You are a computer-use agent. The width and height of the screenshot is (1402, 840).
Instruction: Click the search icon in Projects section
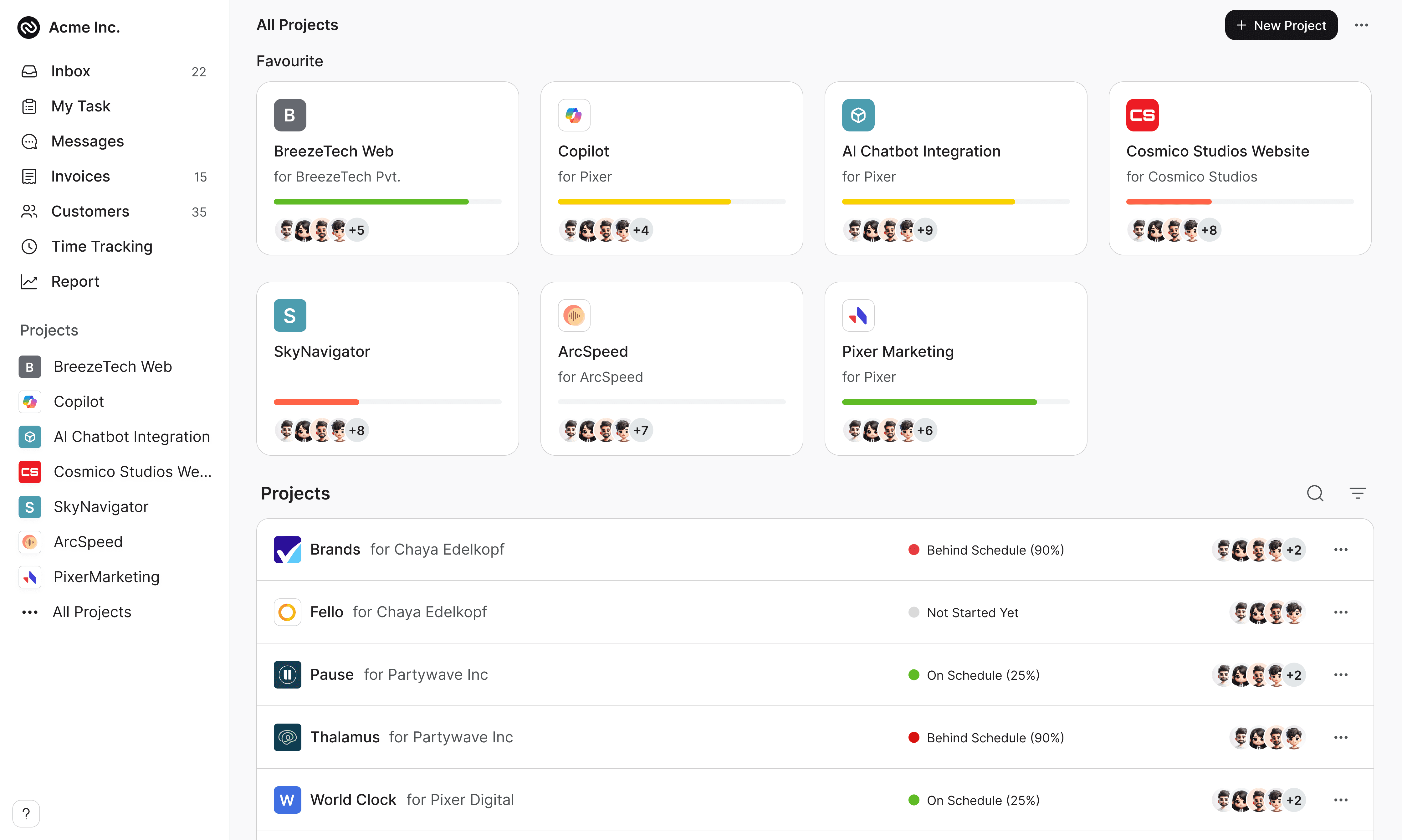tap(1315, 494)
